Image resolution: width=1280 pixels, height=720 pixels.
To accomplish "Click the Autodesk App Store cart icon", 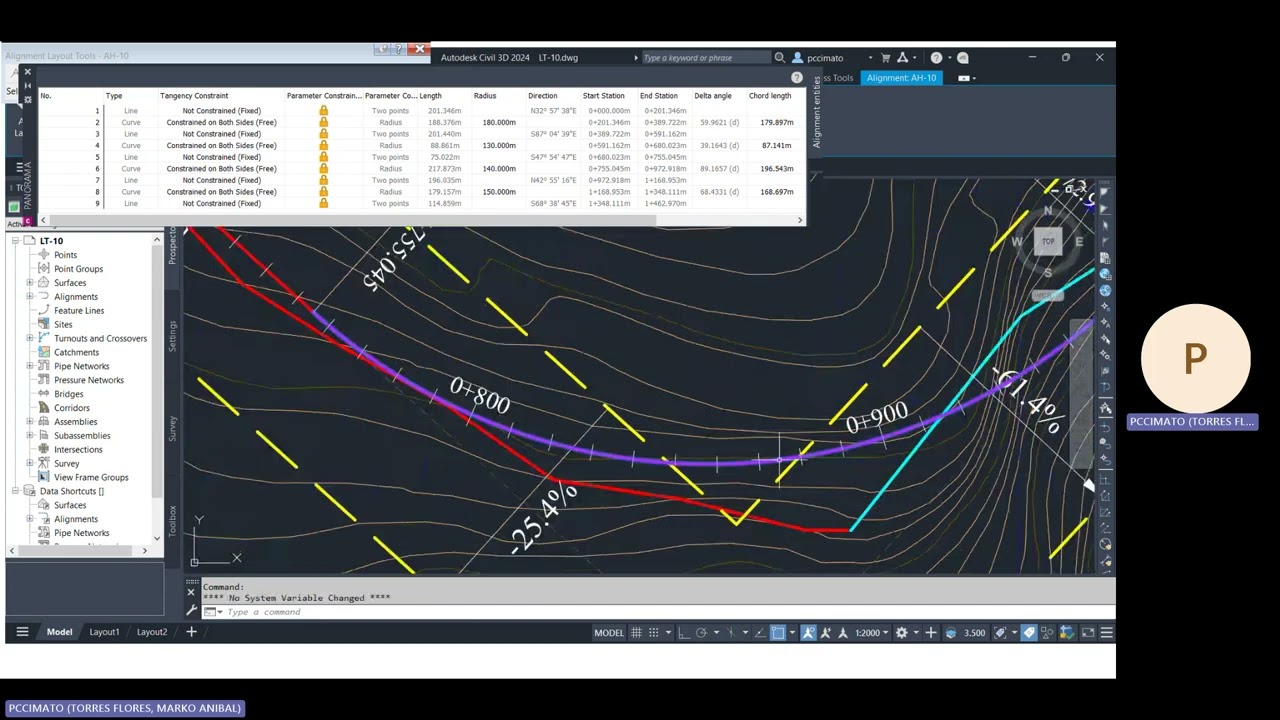I will point(886,58).
